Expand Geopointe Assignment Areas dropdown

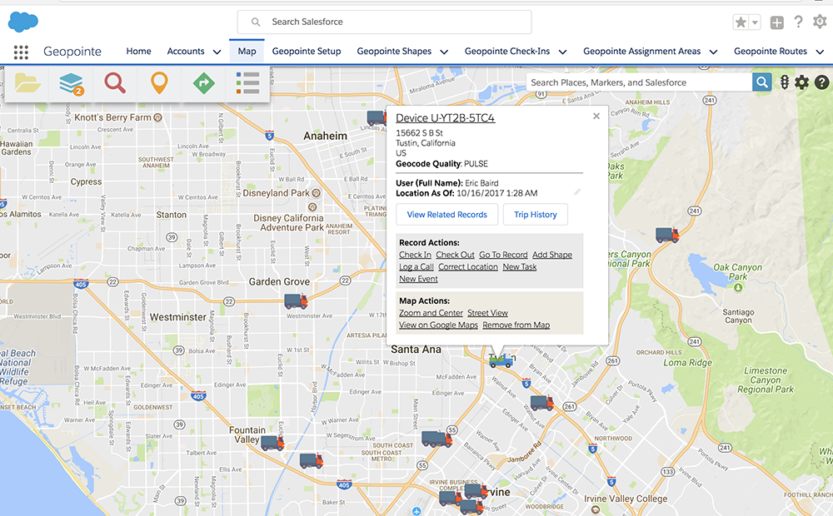713,52
